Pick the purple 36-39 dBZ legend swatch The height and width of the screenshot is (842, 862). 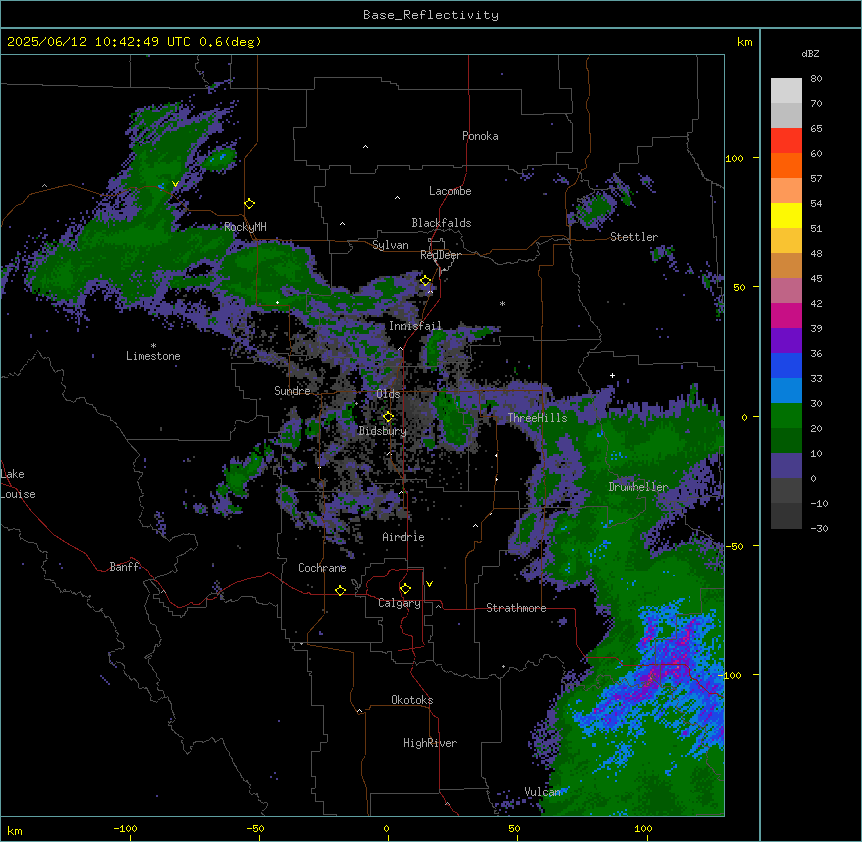click(786, 341)
